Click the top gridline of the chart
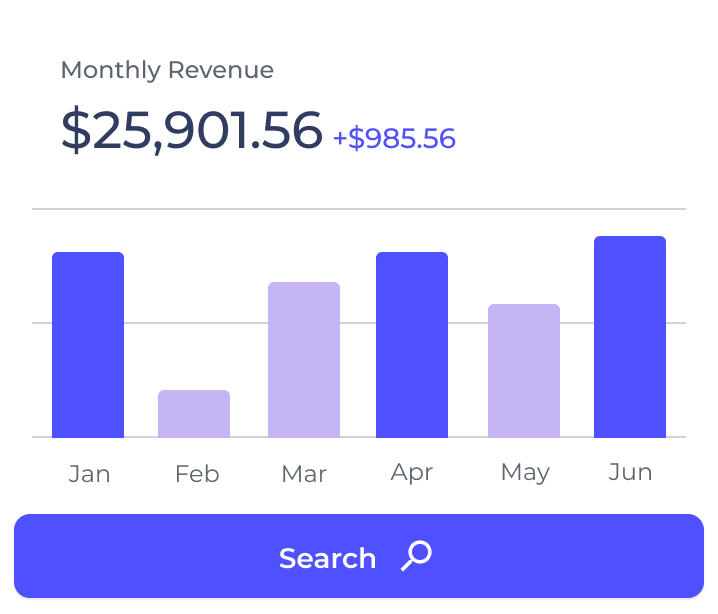The image size is (718, 614). (x=359, y=209)
